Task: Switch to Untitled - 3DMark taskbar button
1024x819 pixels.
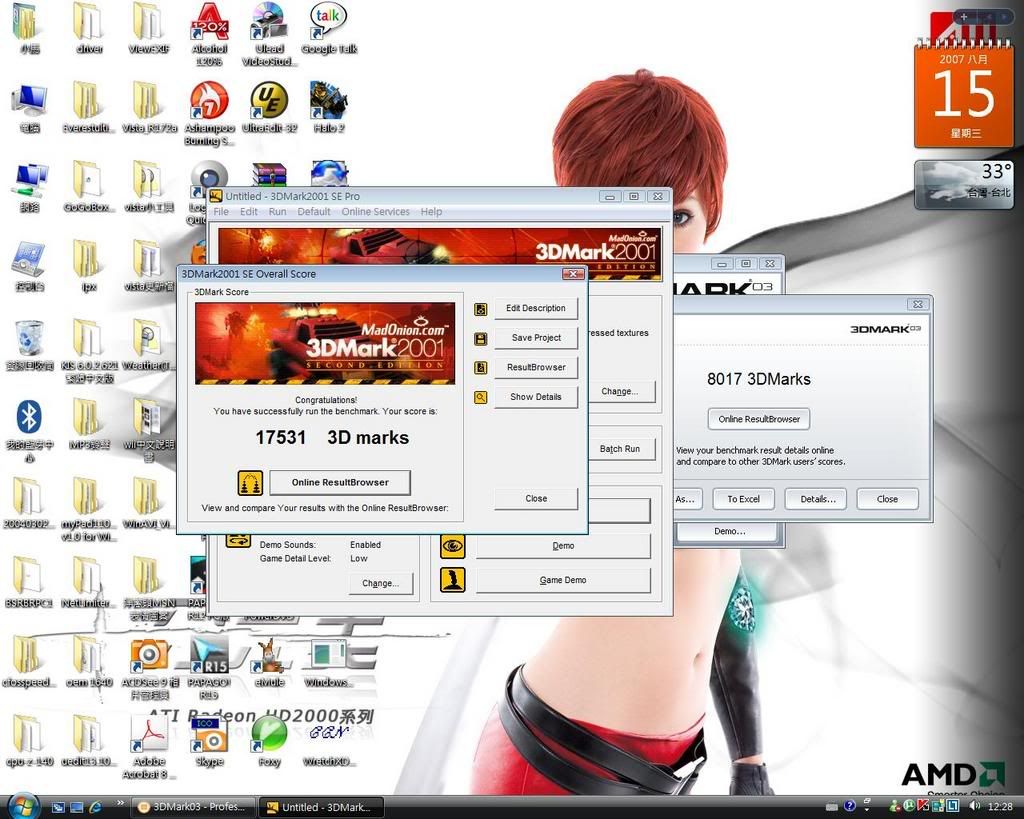Action: click(320, 807)
